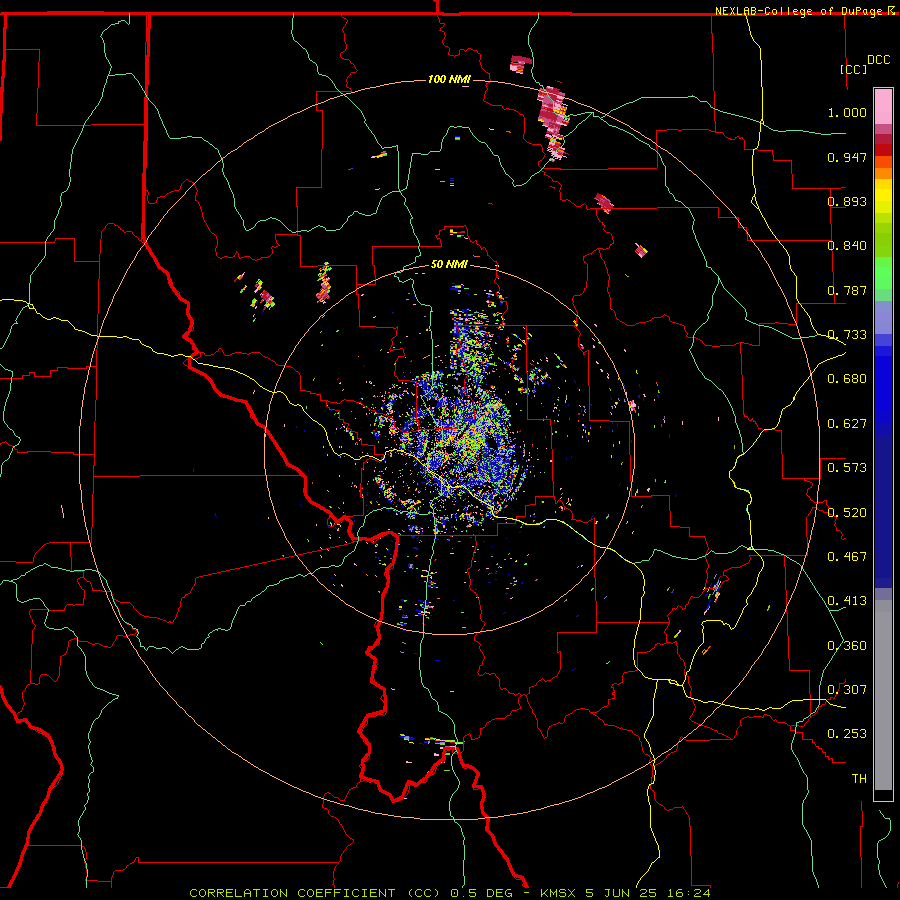Click the 0.947 scale value

(847, 157)
